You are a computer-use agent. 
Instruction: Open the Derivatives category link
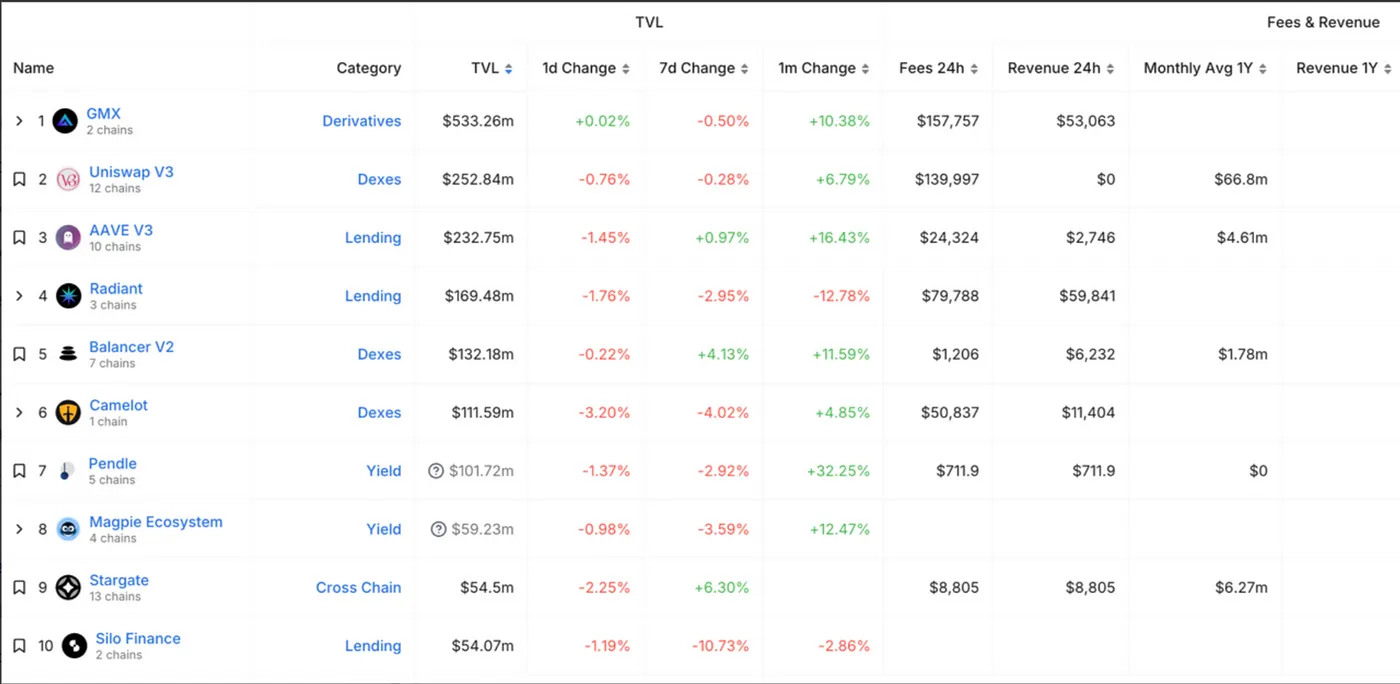(361, 121)
